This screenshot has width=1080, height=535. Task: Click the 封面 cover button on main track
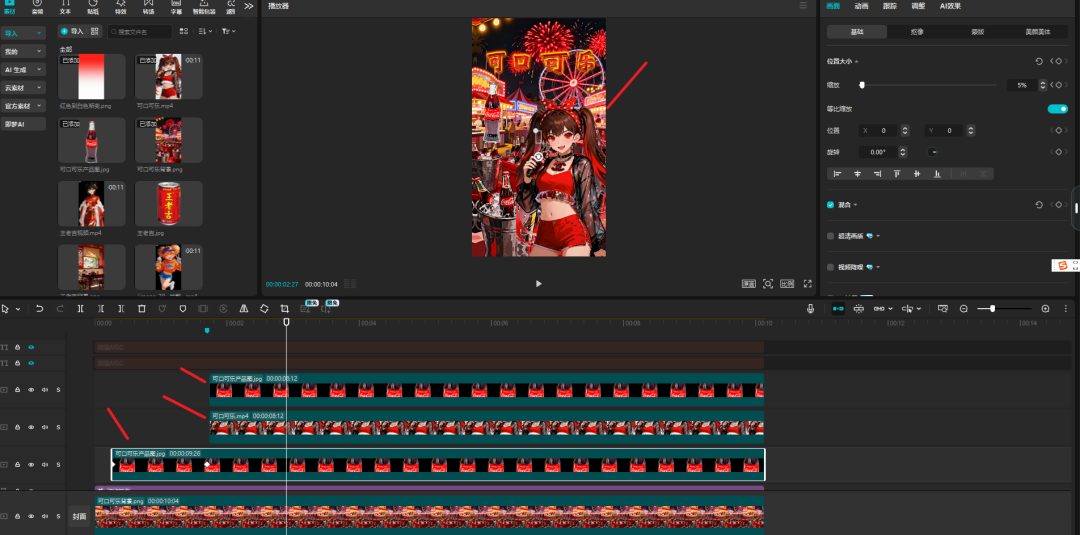pos(79,517)
